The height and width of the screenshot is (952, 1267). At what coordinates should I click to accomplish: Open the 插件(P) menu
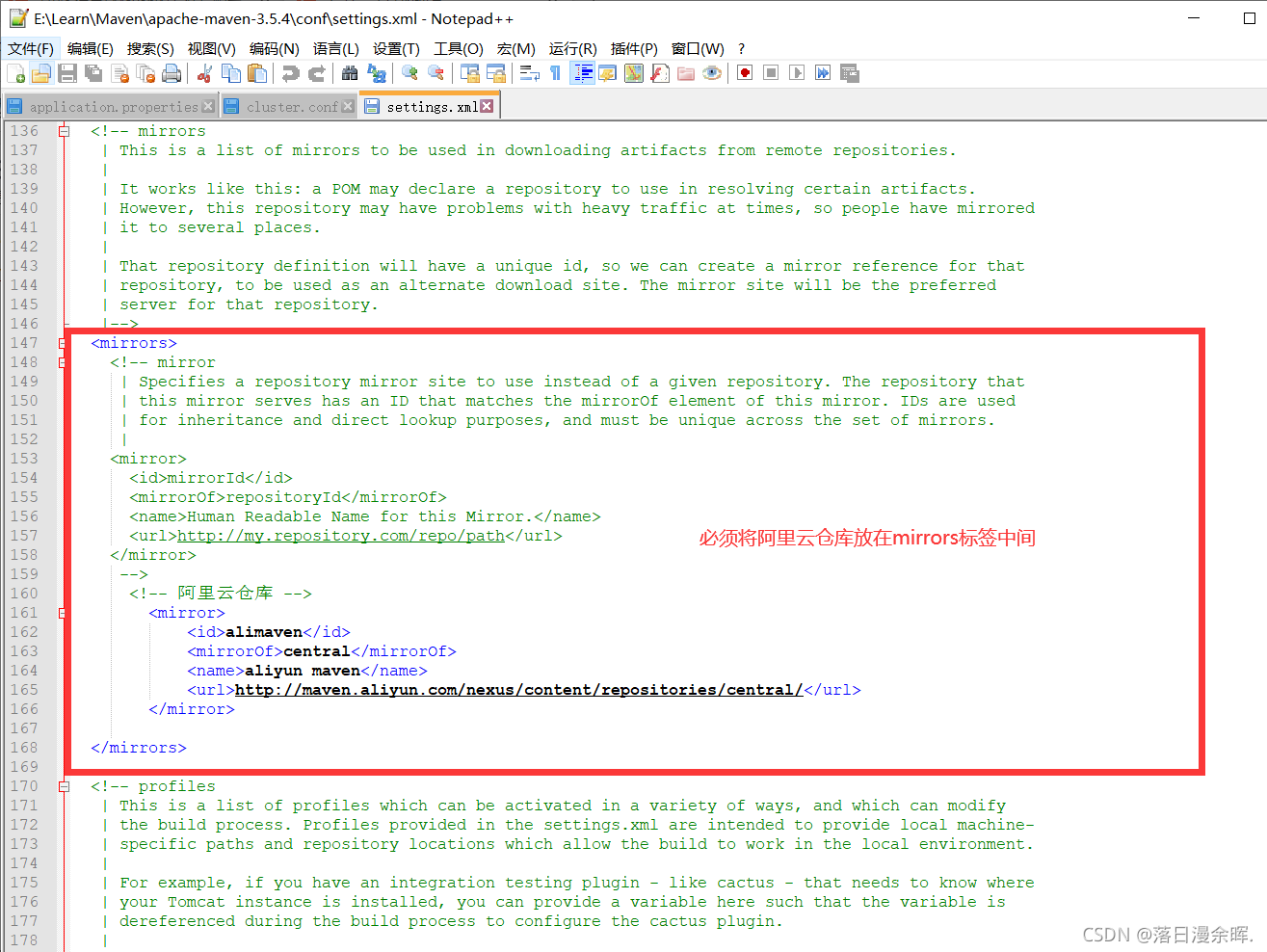tap(634, 48)
